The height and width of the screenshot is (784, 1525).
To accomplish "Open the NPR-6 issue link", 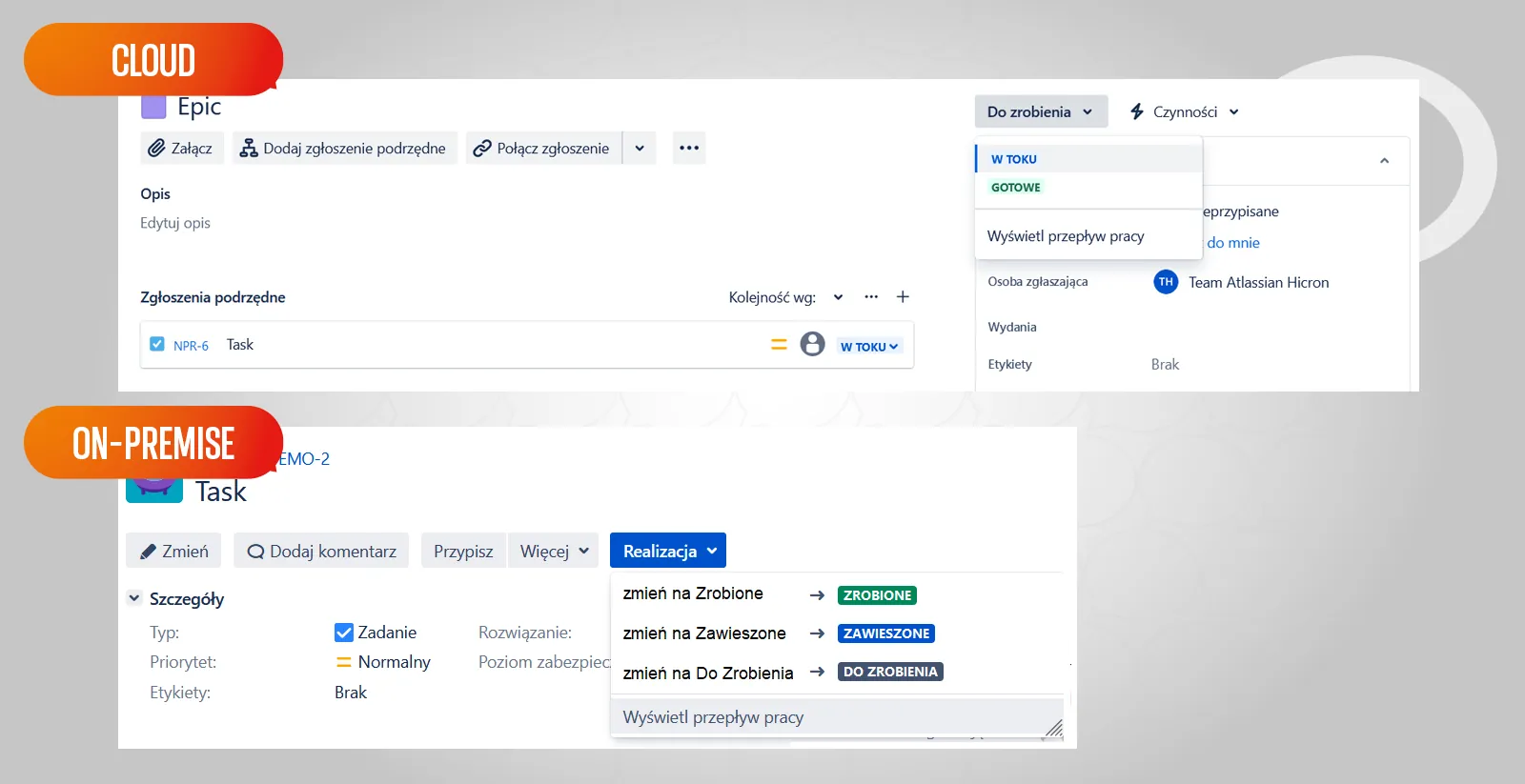I will [x=191, y=346].
